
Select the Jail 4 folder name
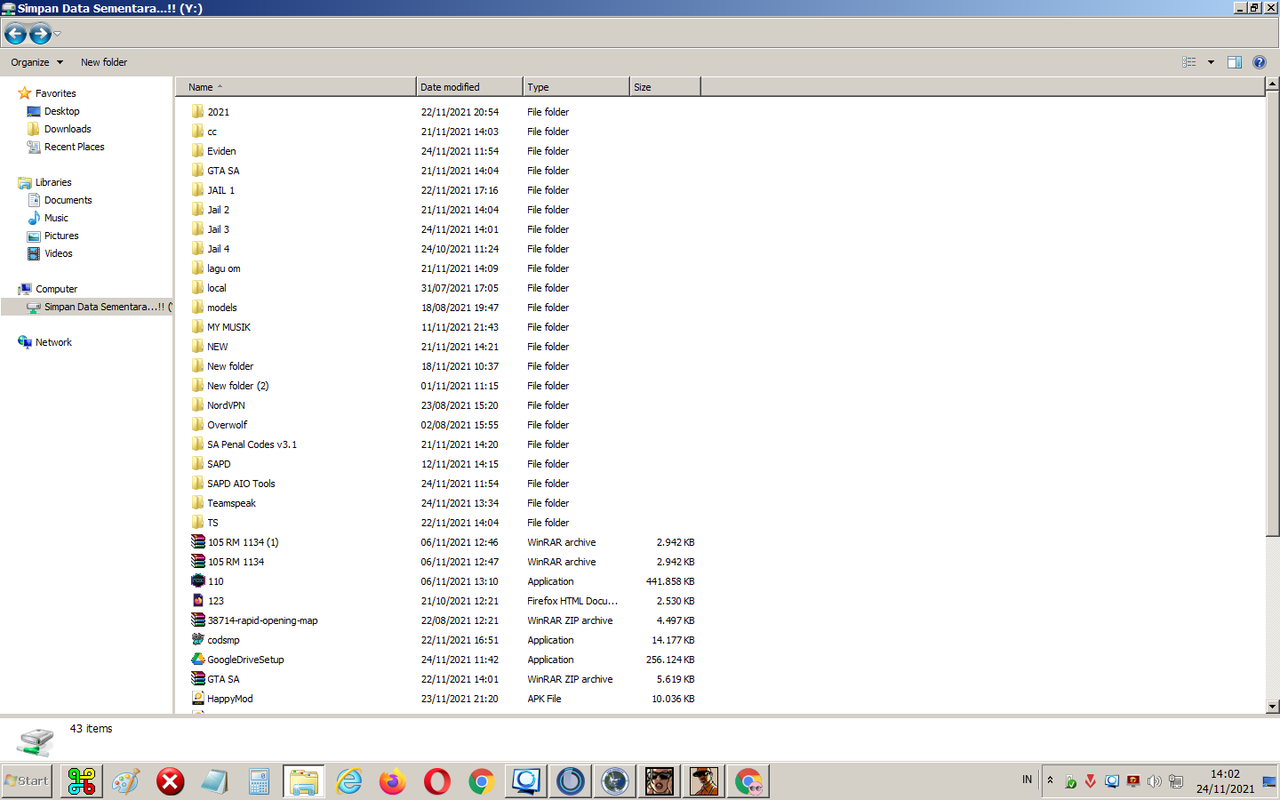tap(218, 249)
